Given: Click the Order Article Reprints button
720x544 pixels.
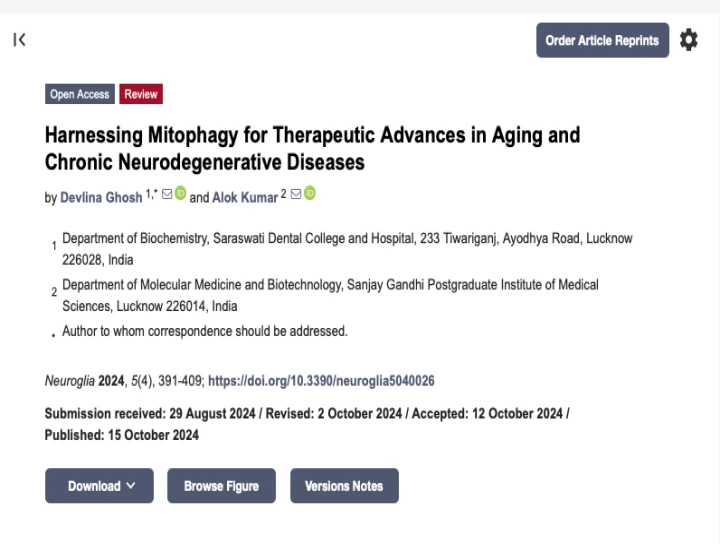Looking at the screenshot, I should click(x=602, y=40).
